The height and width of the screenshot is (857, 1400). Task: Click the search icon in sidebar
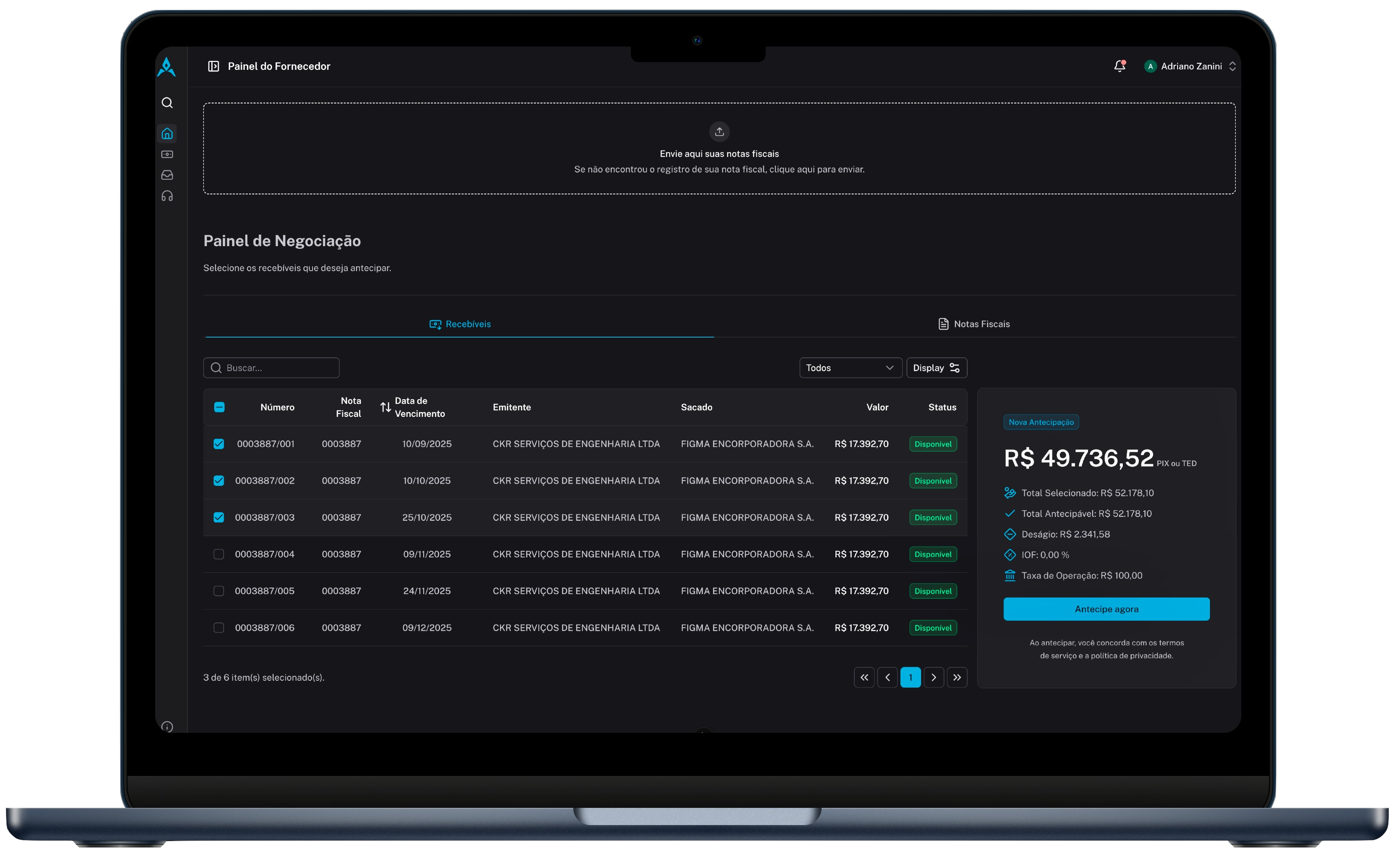tap(167, 103)
